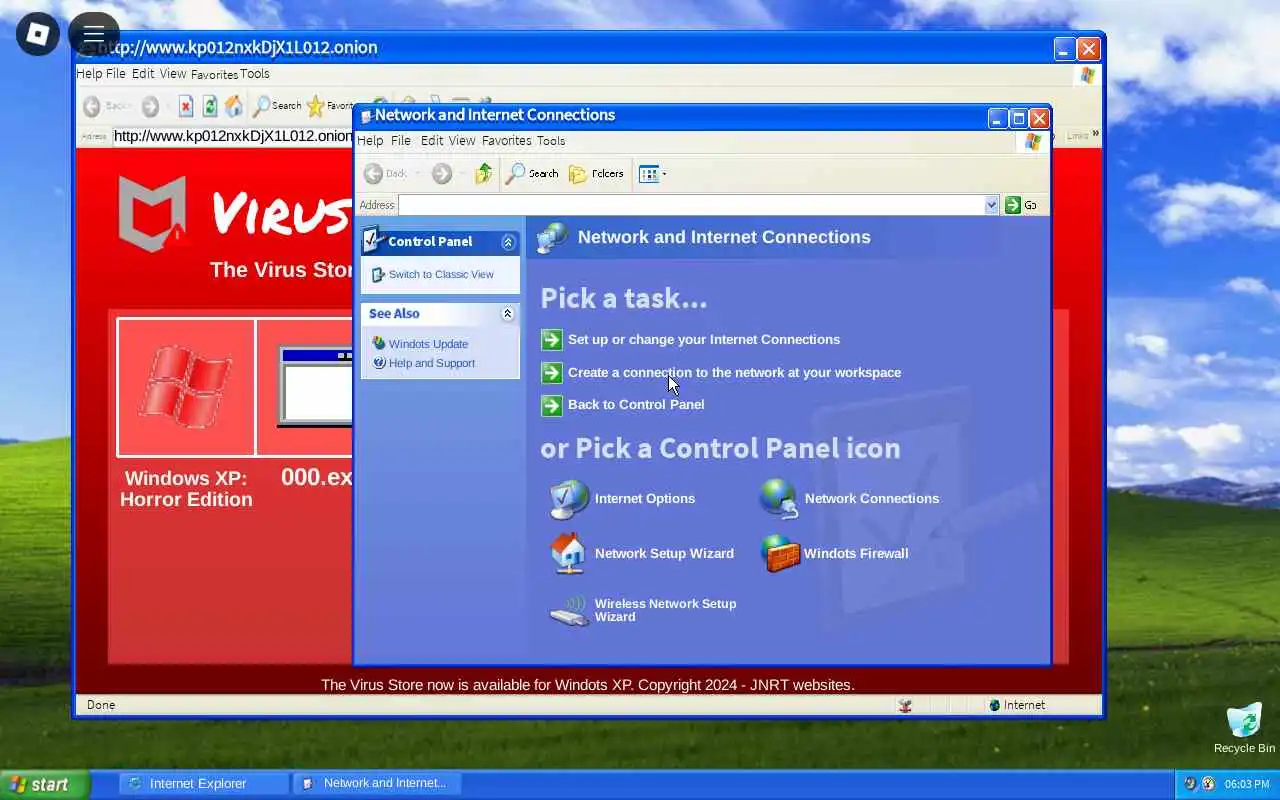Maximize the Network and Internet Connections window
The height and width of the screenshot is (800, 1280).
point(1018,118)
